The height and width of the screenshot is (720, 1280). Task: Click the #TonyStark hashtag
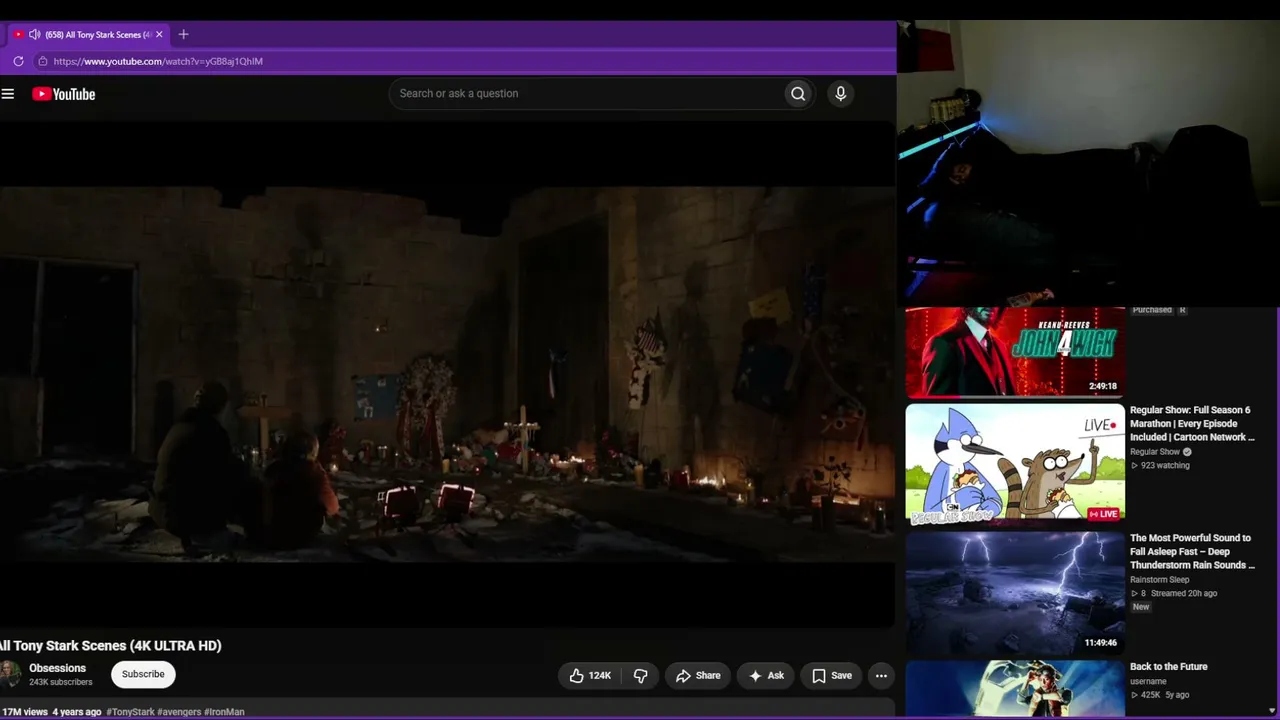coord(131,712)
